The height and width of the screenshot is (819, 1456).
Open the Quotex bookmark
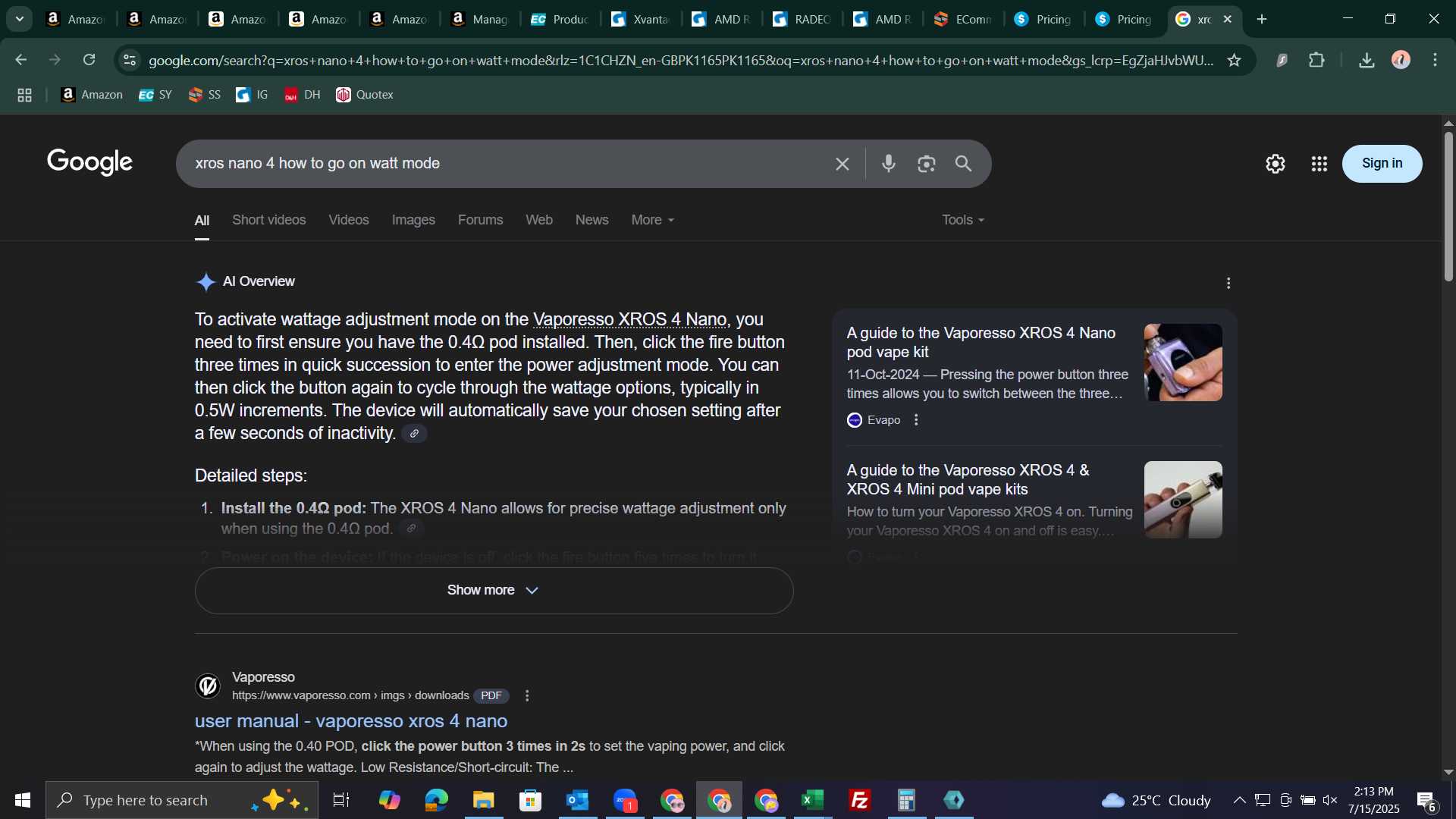click(365, 95)
